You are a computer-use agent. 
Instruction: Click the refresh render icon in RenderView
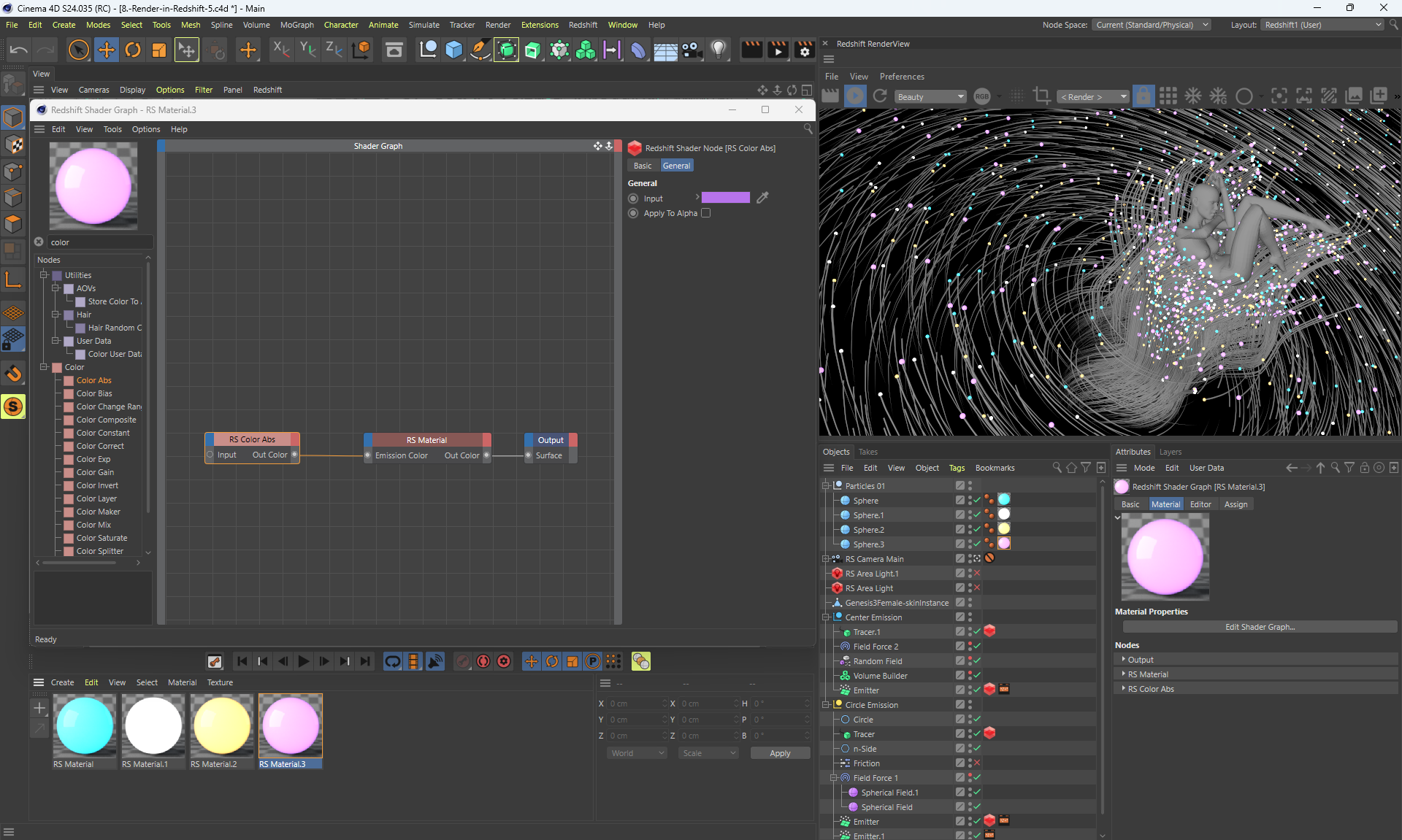(x=880, y=96)
